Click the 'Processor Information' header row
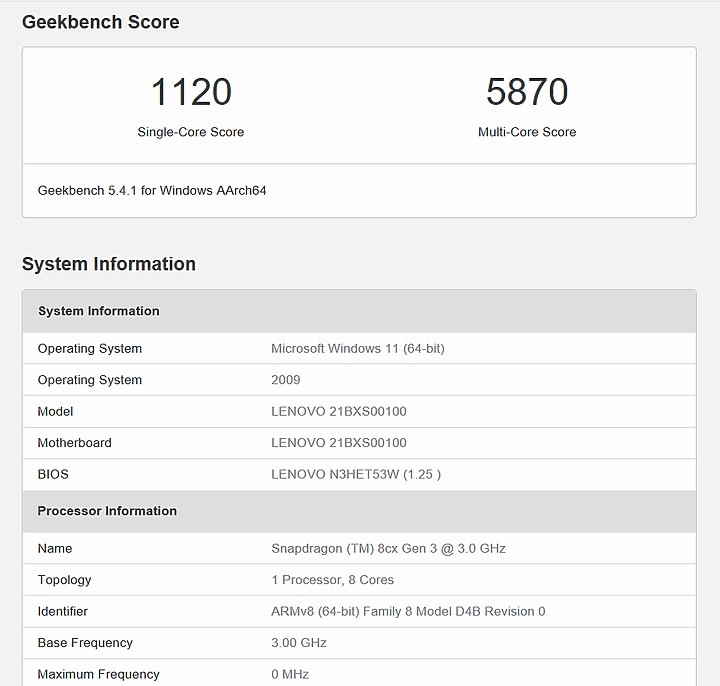Image resolution: width=720 pixels, height=686 pixels. point(359,511)
